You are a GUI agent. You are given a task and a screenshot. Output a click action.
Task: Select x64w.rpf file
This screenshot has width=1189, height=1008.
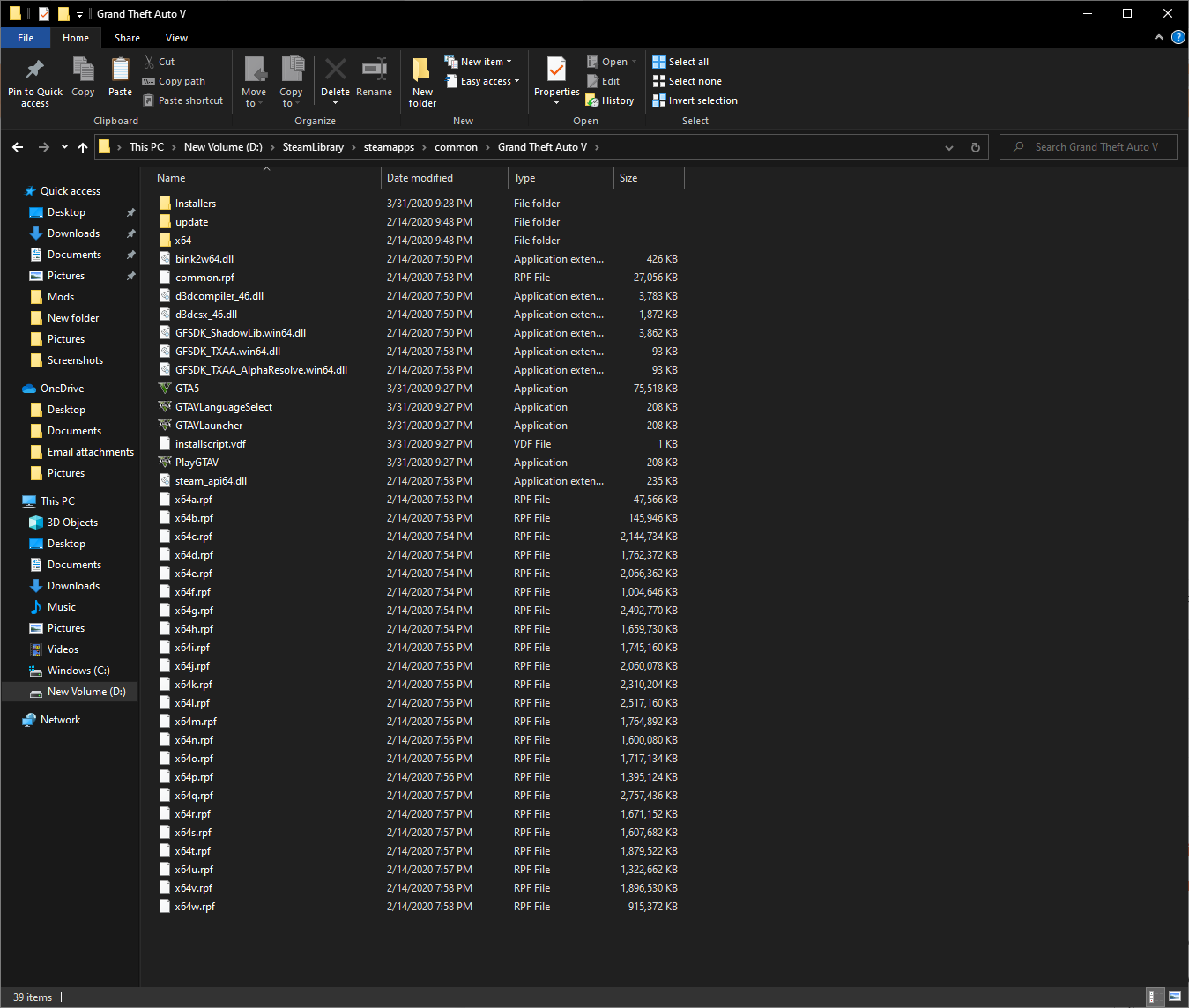point(195,907)
